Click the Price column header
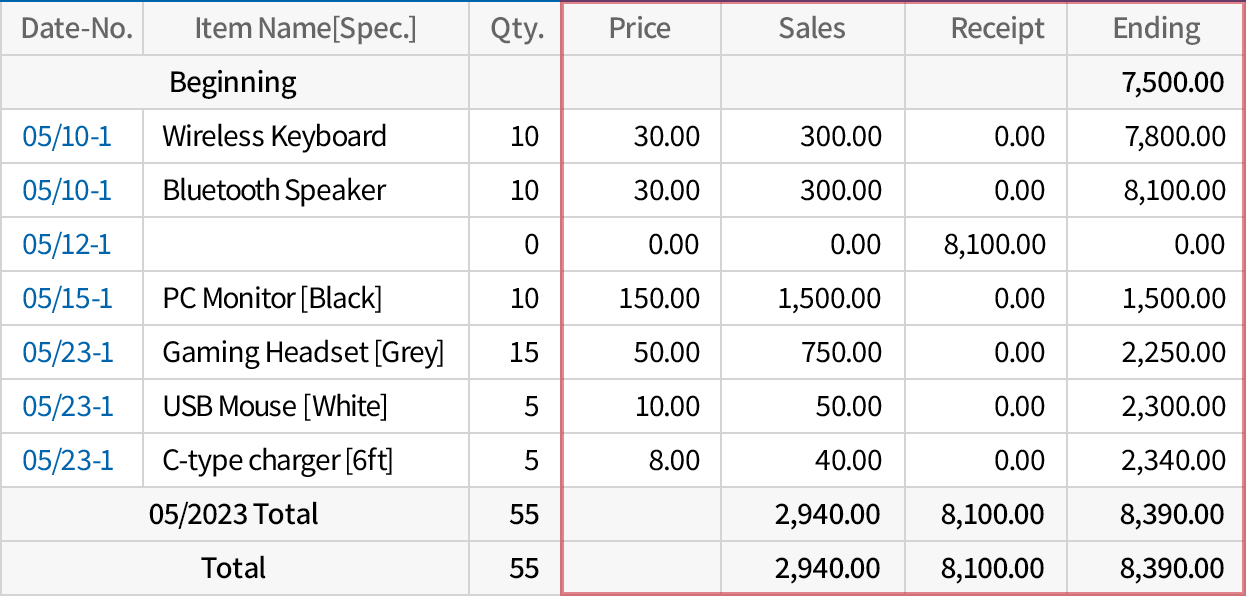The width and height of the screenshot is (1246, 596). (x=640, y=28)
